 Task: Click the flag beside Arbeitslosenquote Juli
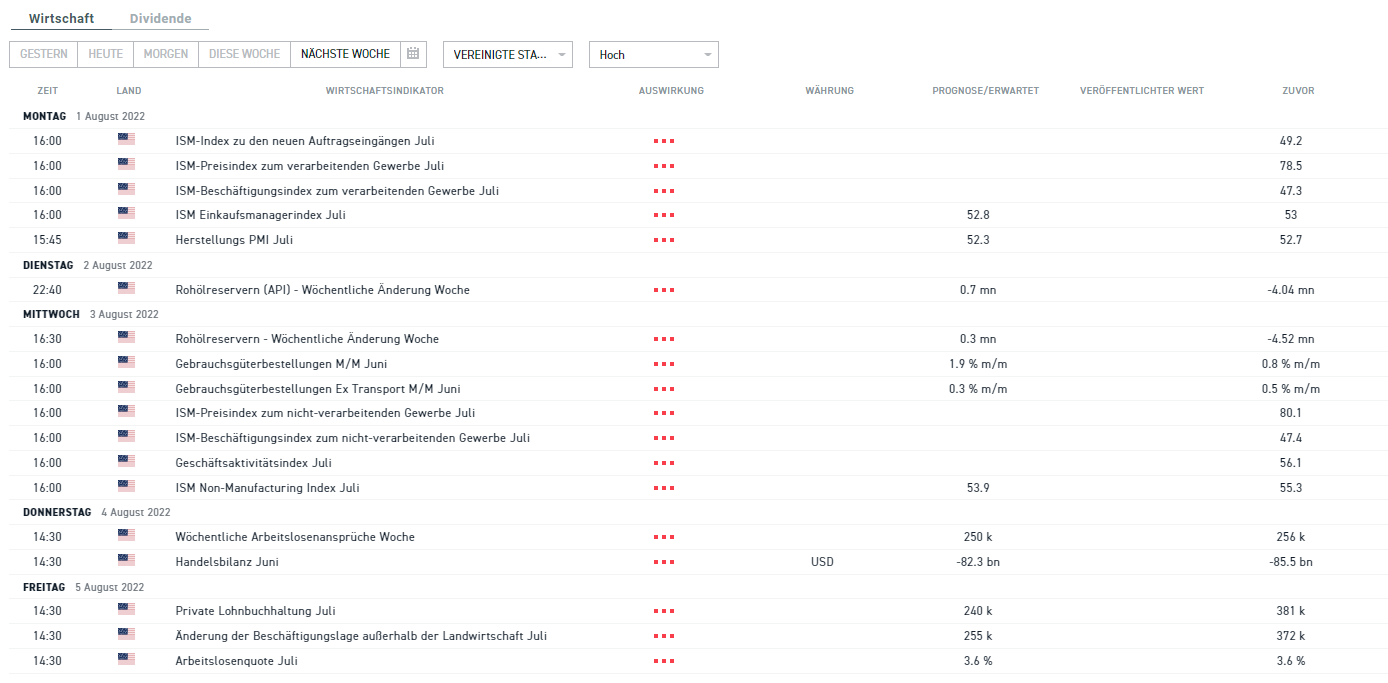[126, 660]
